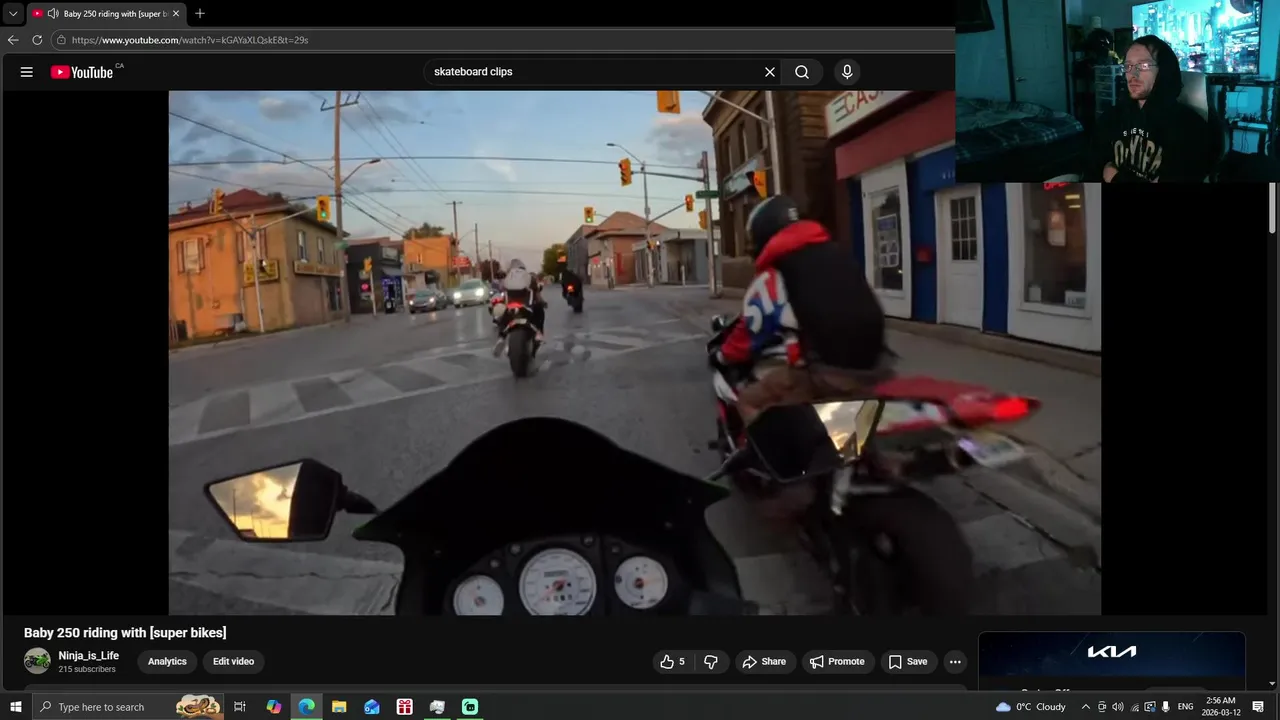
Task: View site info via the lock icon
Action: click(x=61, y=40)
